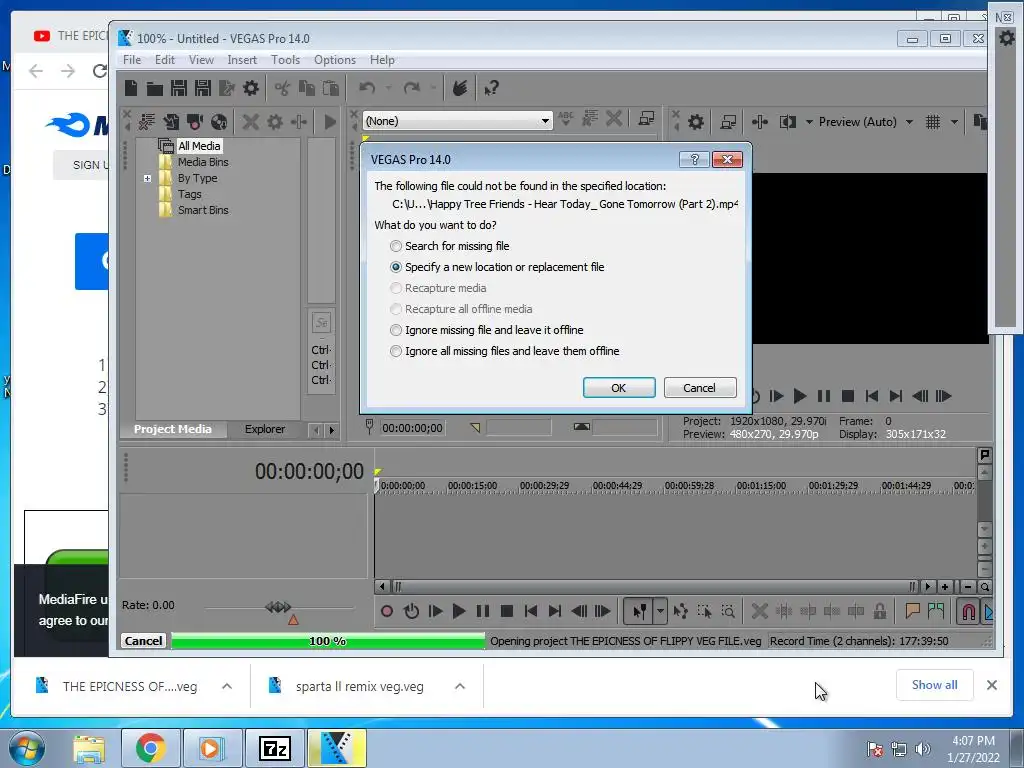This screenshot has height=768, width=1024.
Task: Select Specify a new location or replacement file
Action: pos(497,267)
